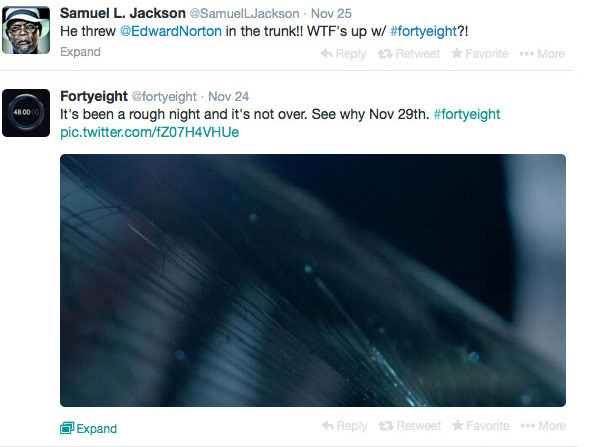This screenshot has width=600, height=447.
Task: Favorite the Fortyeight tweet
Action: 481,426
